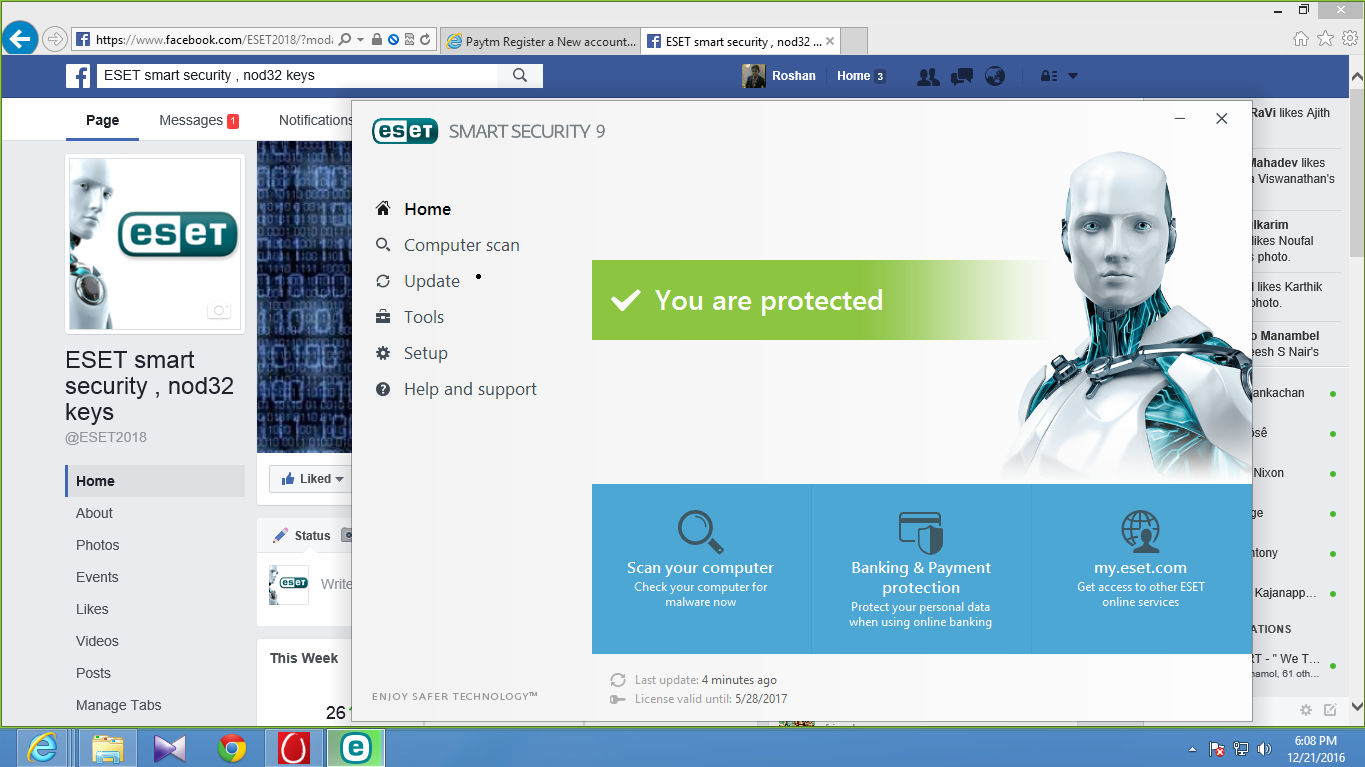Click the Facebook search field
The width and height of the screenshot is (1365, 767).
[297, 75]
